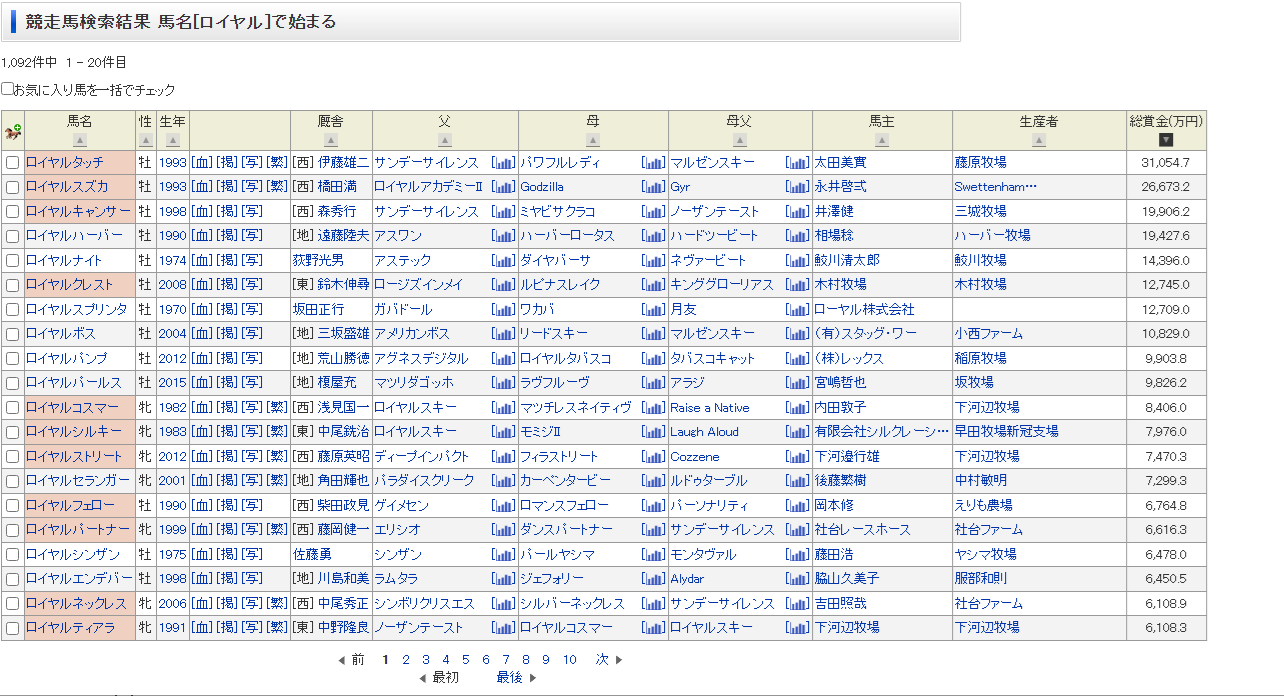Open the [血] pedigree link for ロイヤルキャンサー
1284x696 pixels.
coord(201,212)
